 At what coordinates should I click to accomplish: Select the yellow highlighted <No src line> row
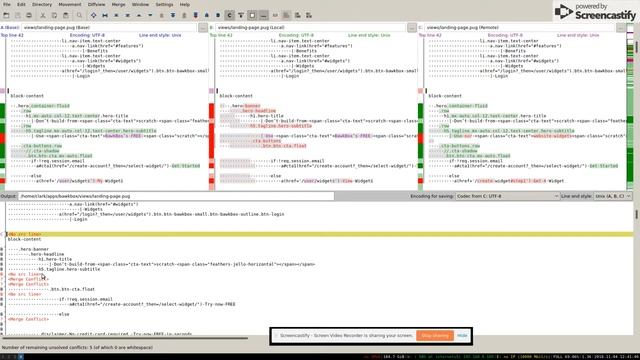point(320,234)
